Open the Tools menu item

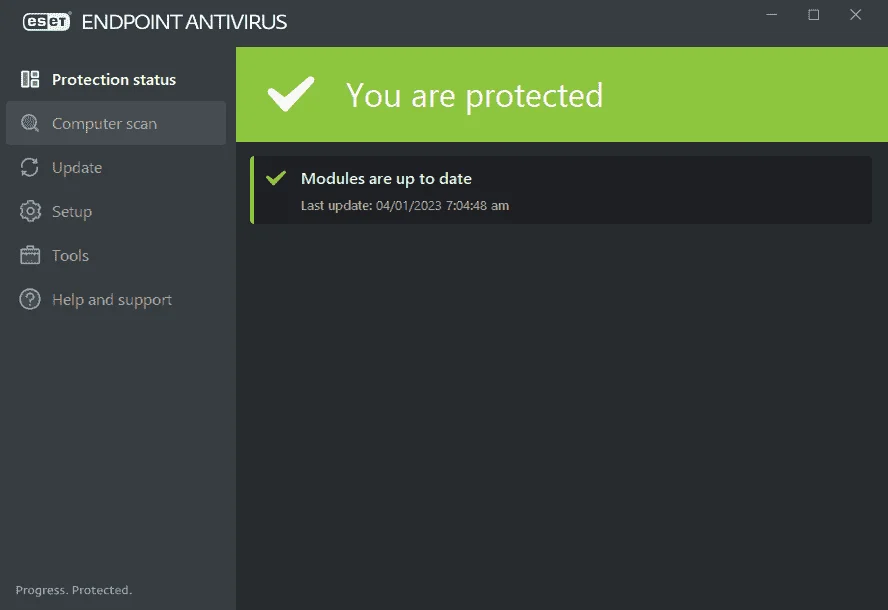point(116,255)
